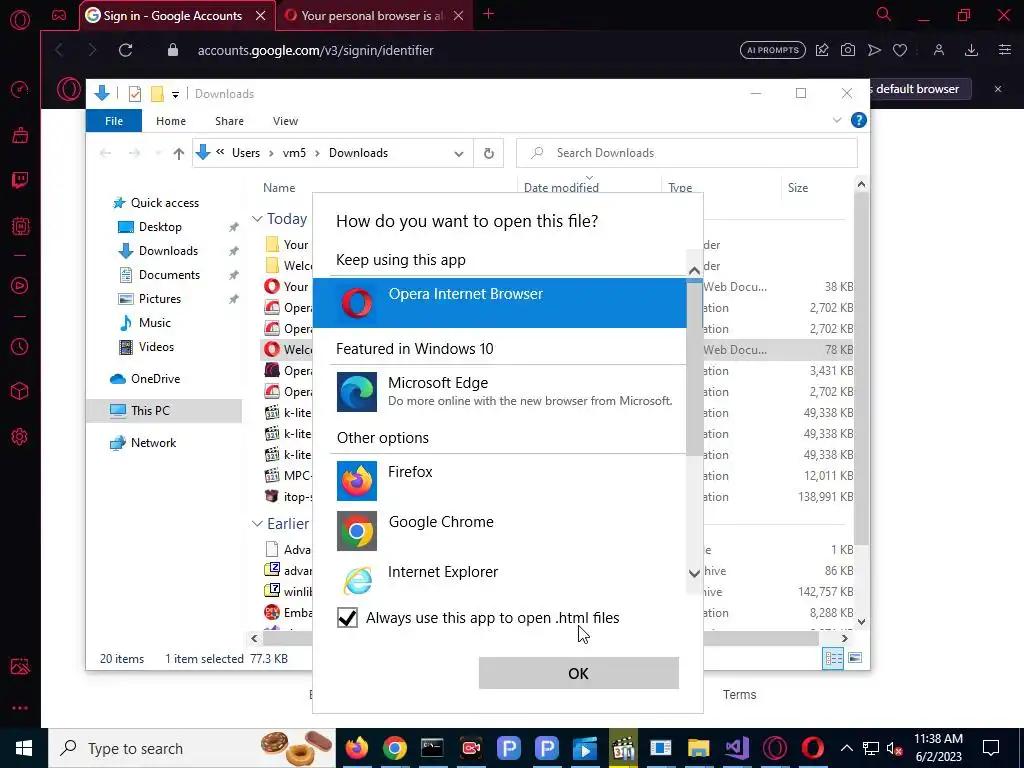Switch to Sign in - Google Accounts tab

click(173, 16)
